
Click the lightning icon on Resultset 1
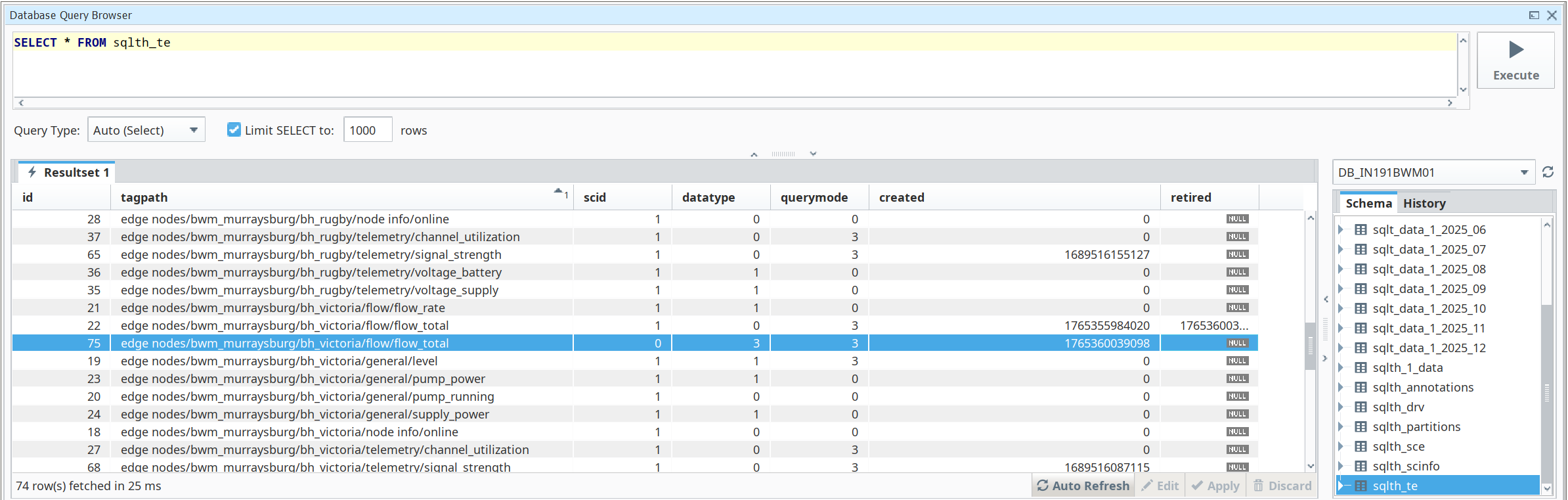point(32,172)
